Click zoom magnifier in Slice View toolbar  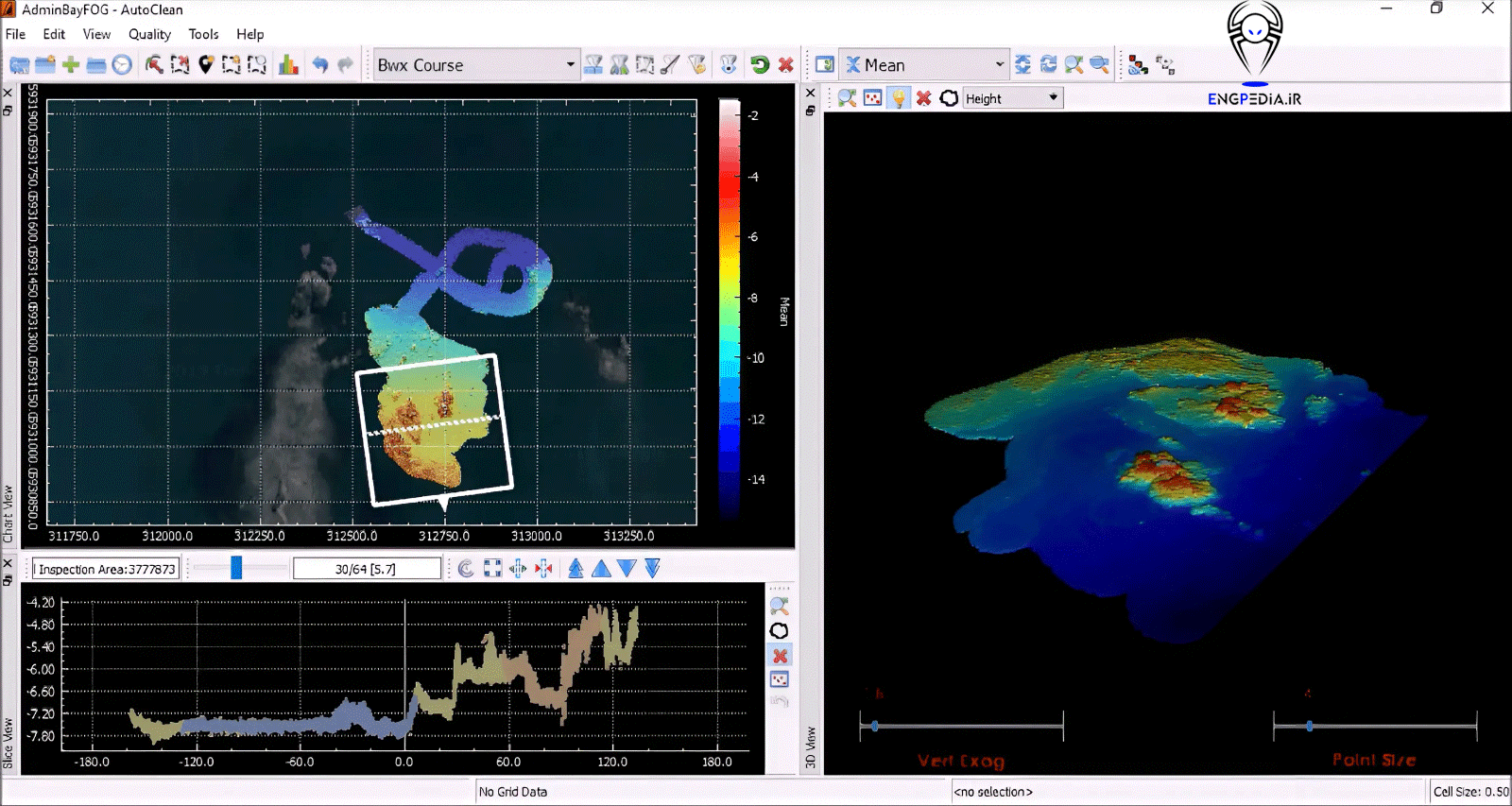tap(780, 606)
